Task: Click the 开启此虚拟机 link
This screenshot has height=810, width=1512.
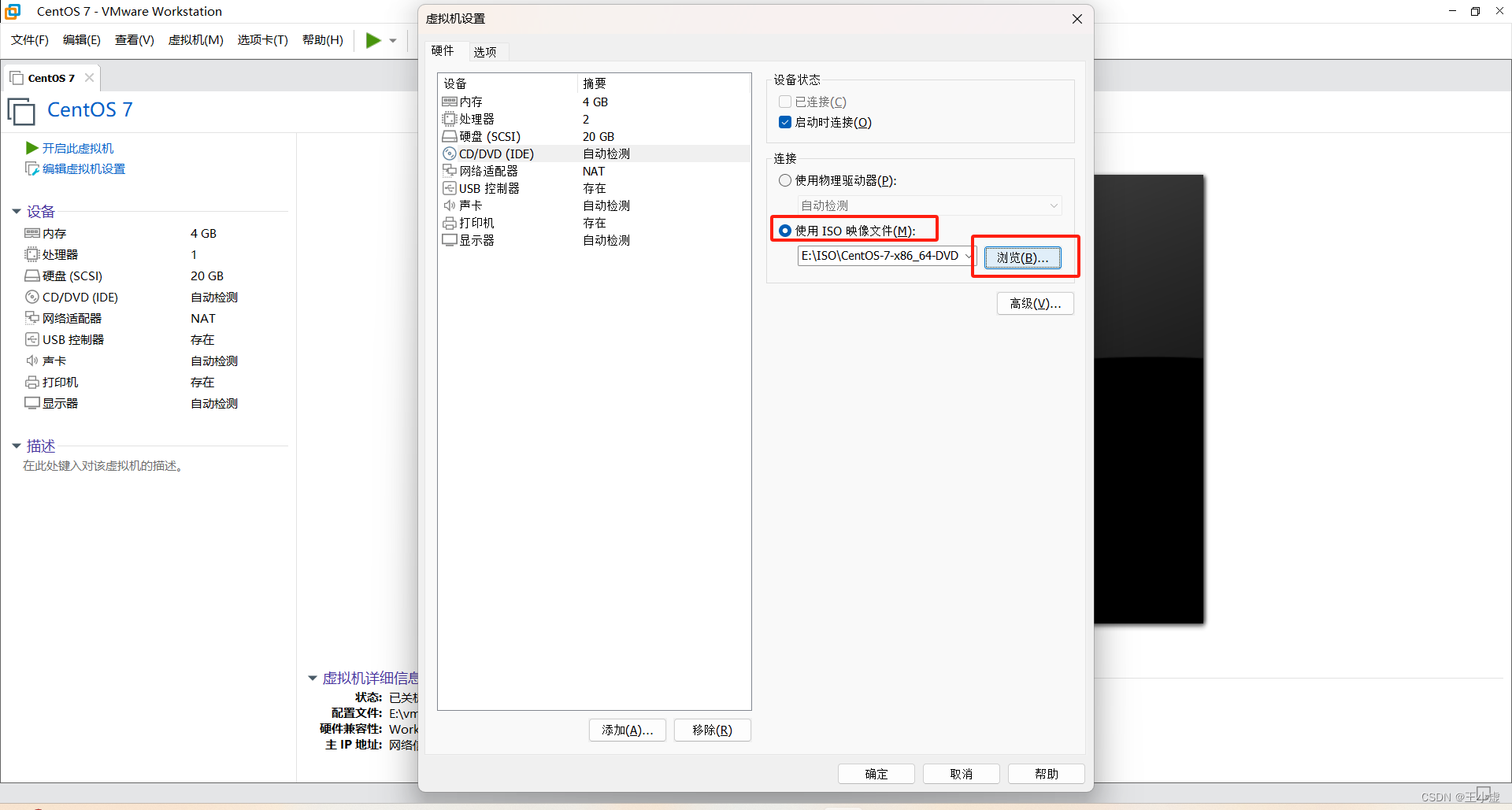Action: point(78,148)
